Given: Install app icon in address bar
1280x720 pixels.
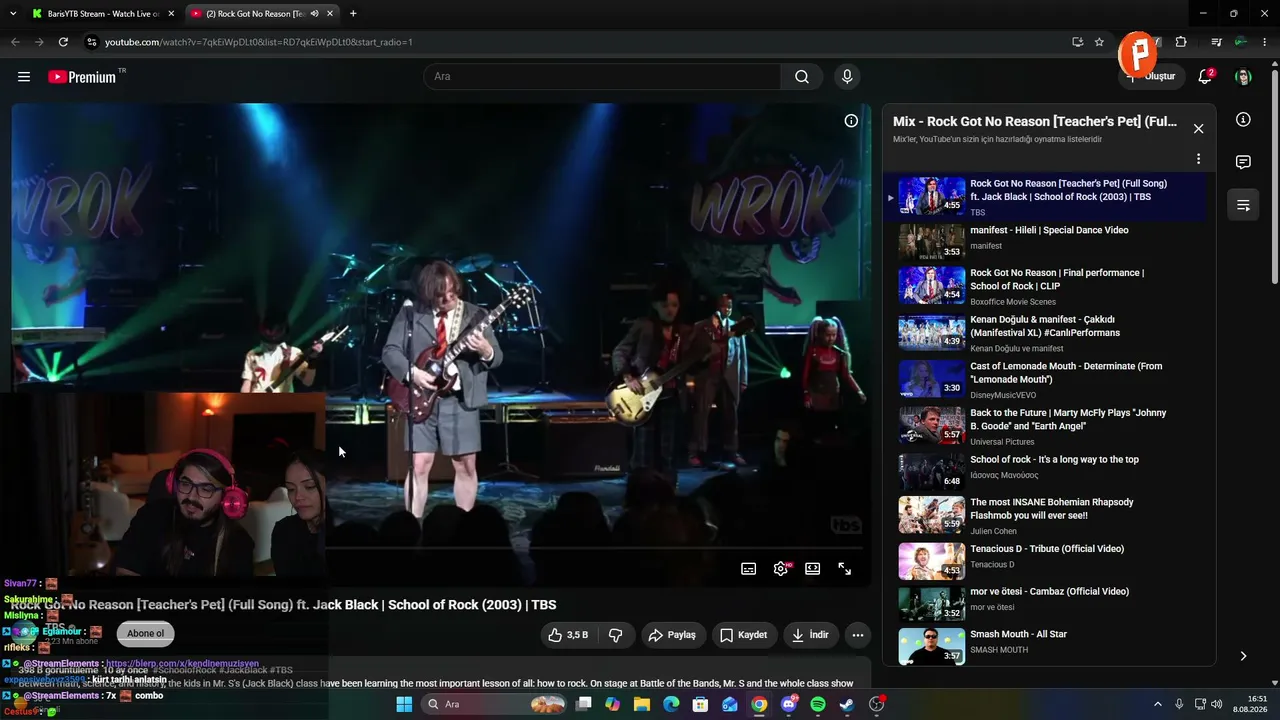Looking at the screenshot, I should coord(1077,42).
